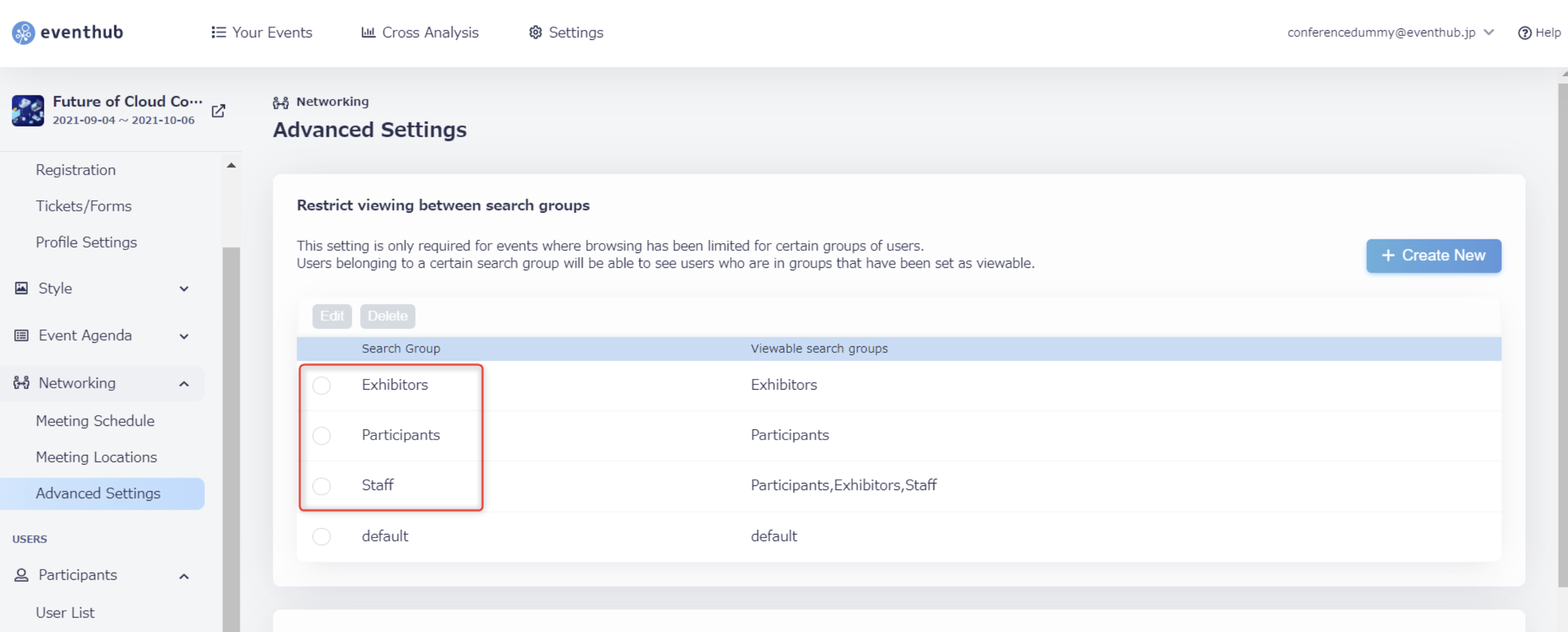Viewport: 1568px width, 632px height.
Task: Click the Future of Cloud Co… event title
Action: click(x=127, y=102)
